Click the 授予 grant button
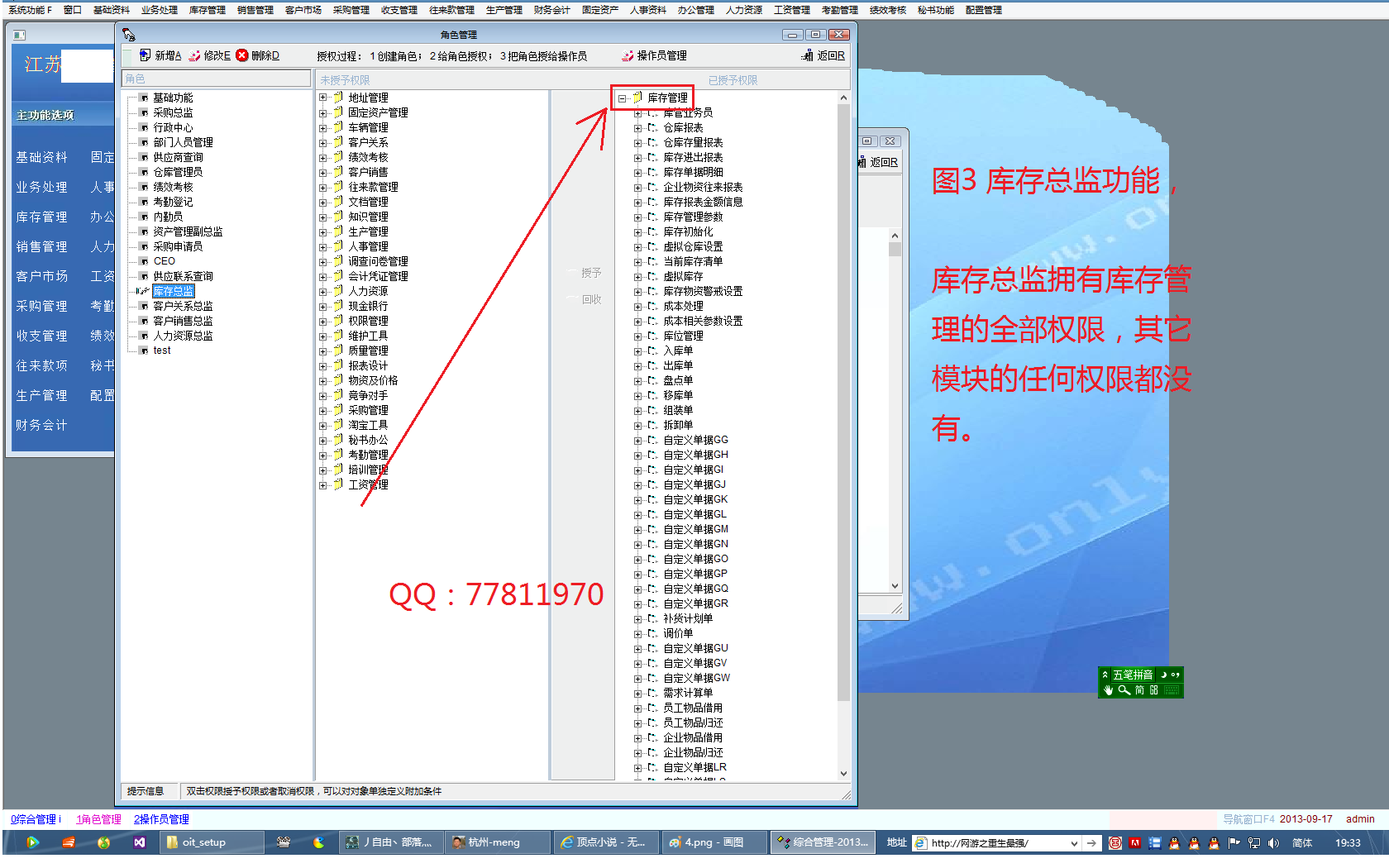Image resolution: width=1389 pixels, height=868 pixels. [590, 273]
